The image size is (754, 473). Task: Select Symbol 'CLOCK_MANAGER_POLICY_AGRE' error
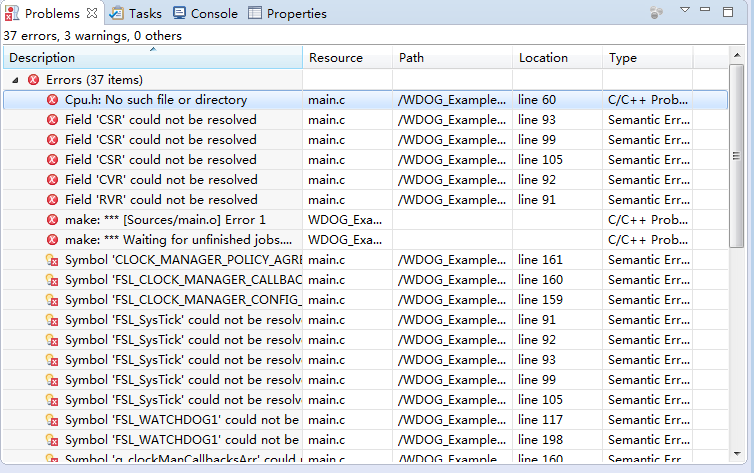click(365, 260)
